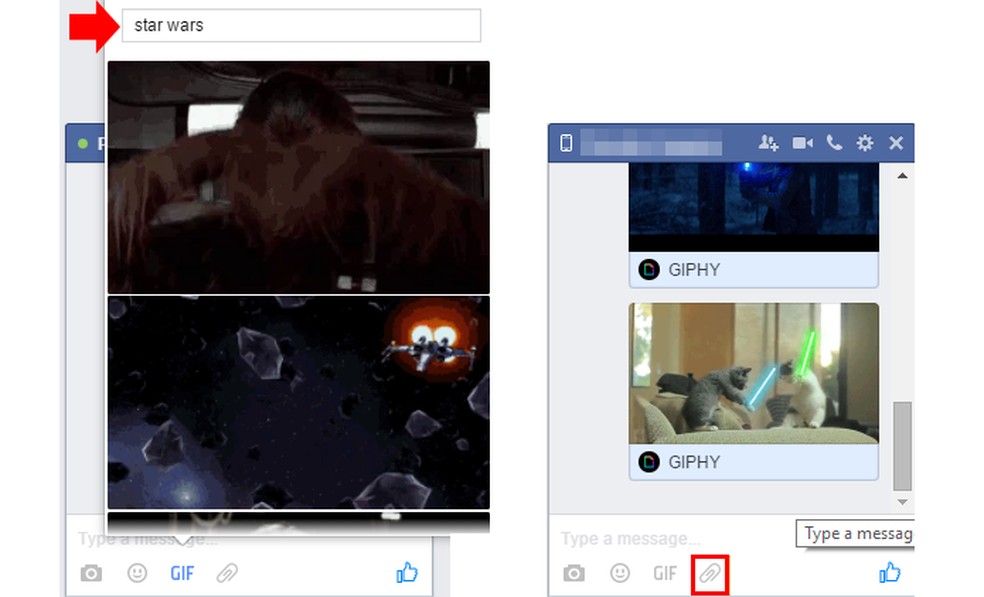Image resolution: width=984 pixels, height=597 pixels.
Task: Click the mobile phone status icon
Action: point(566,143)
